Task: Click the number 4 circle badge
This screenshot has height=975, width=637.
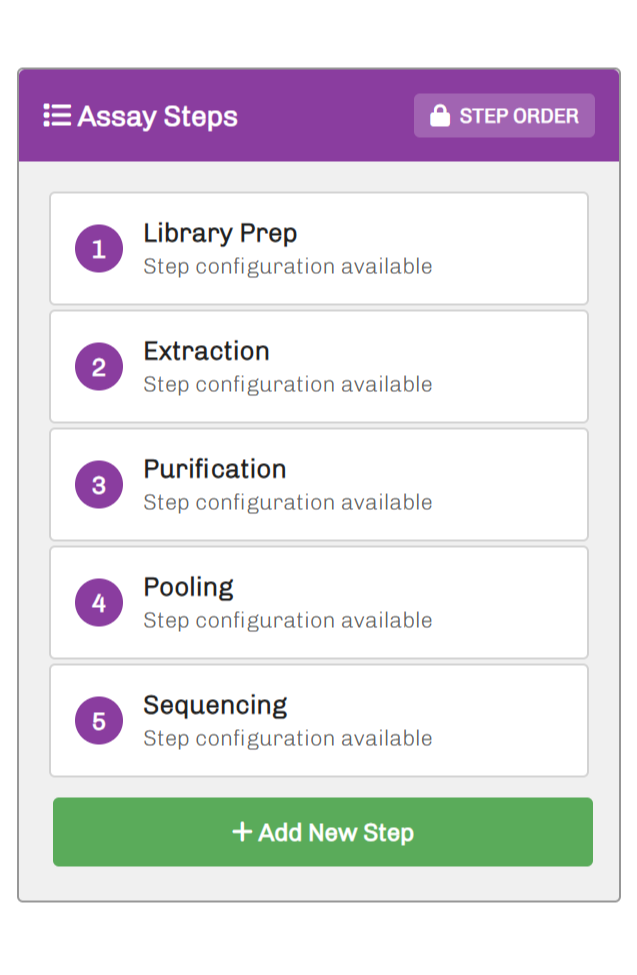Action: tap(99, 603)
